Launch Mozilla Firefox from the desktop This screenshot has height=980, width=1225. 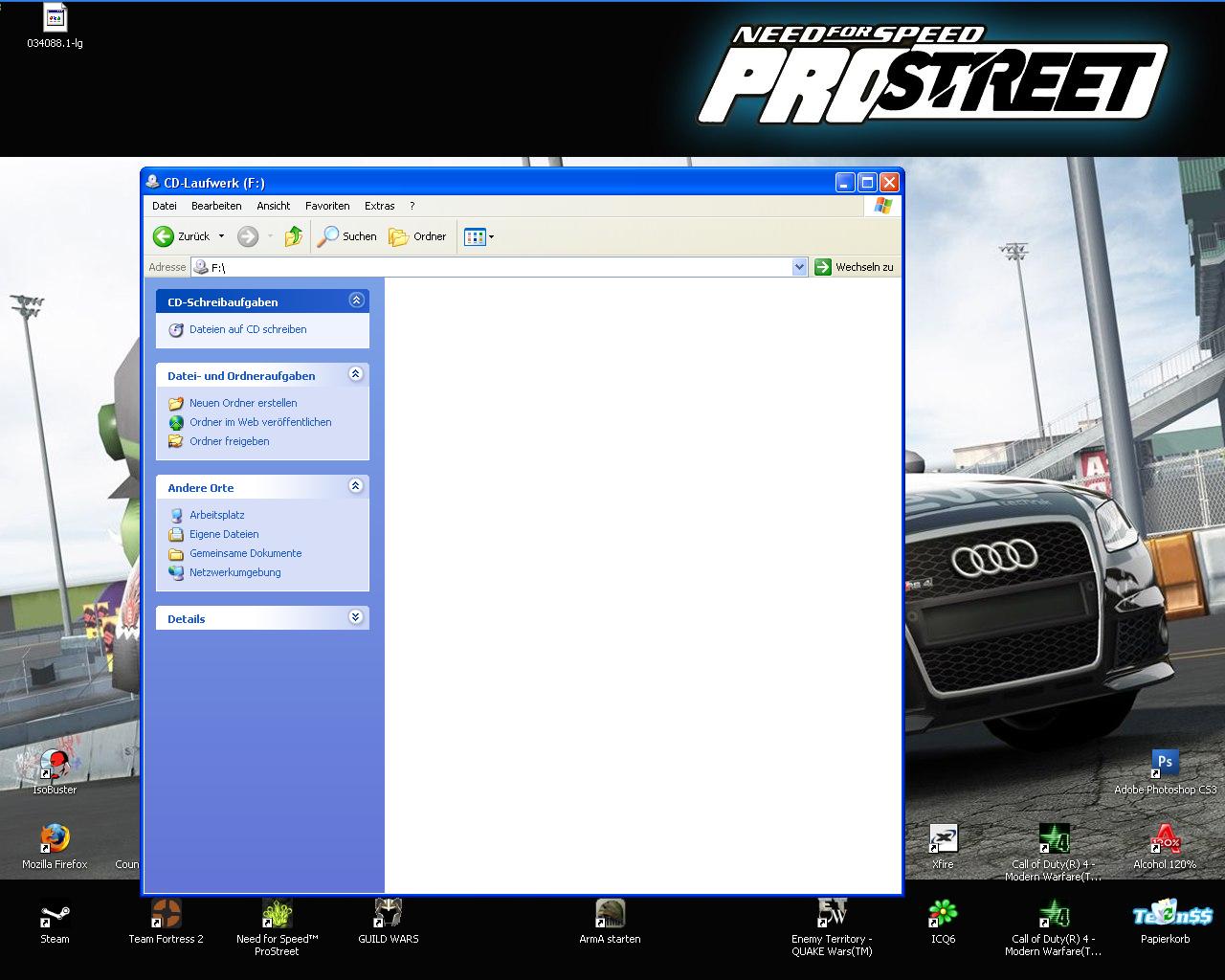(55, 846)
